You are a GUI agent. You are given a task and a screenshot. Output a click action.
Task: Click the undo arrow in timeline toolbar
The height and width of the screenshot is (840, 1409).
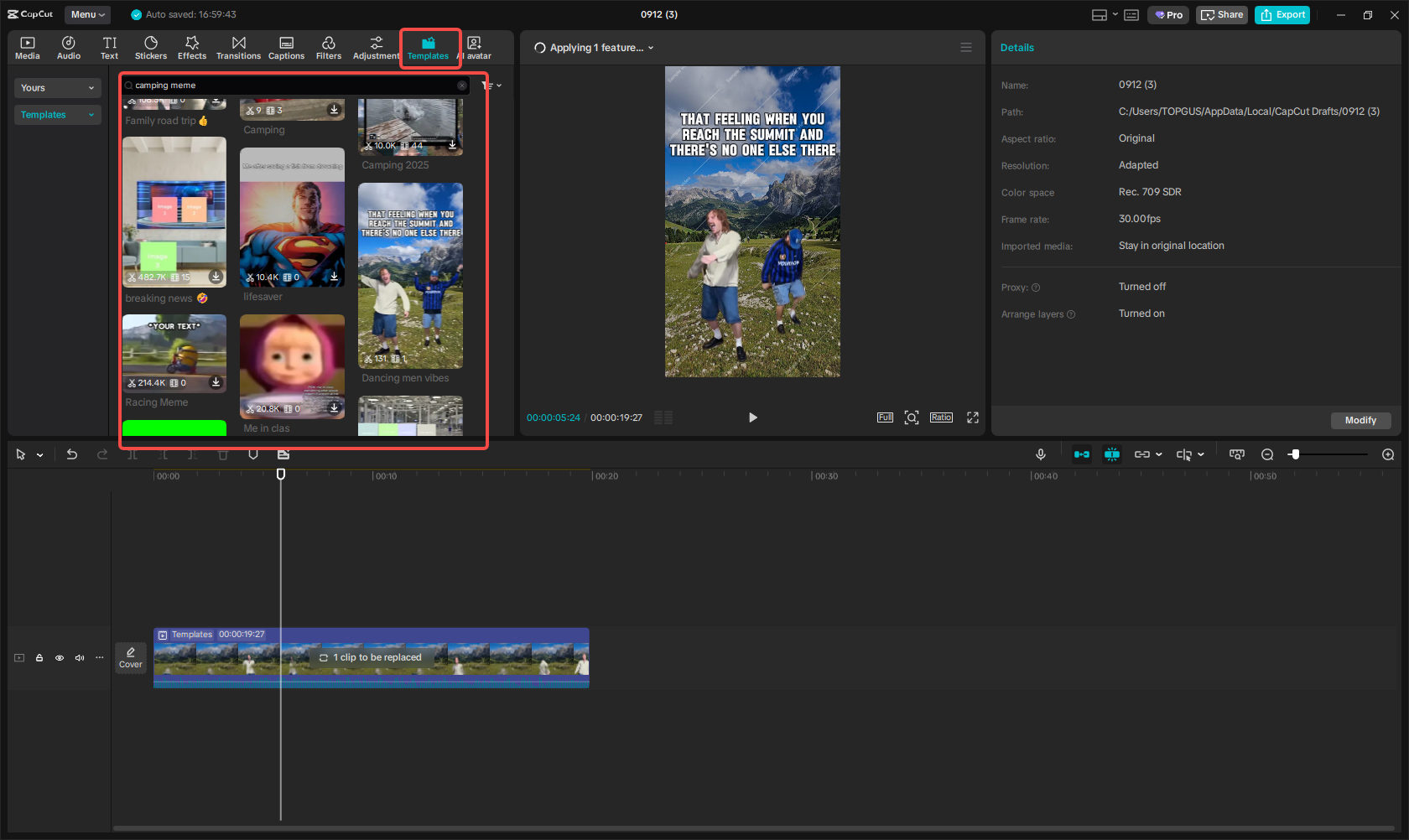[72, 454]
